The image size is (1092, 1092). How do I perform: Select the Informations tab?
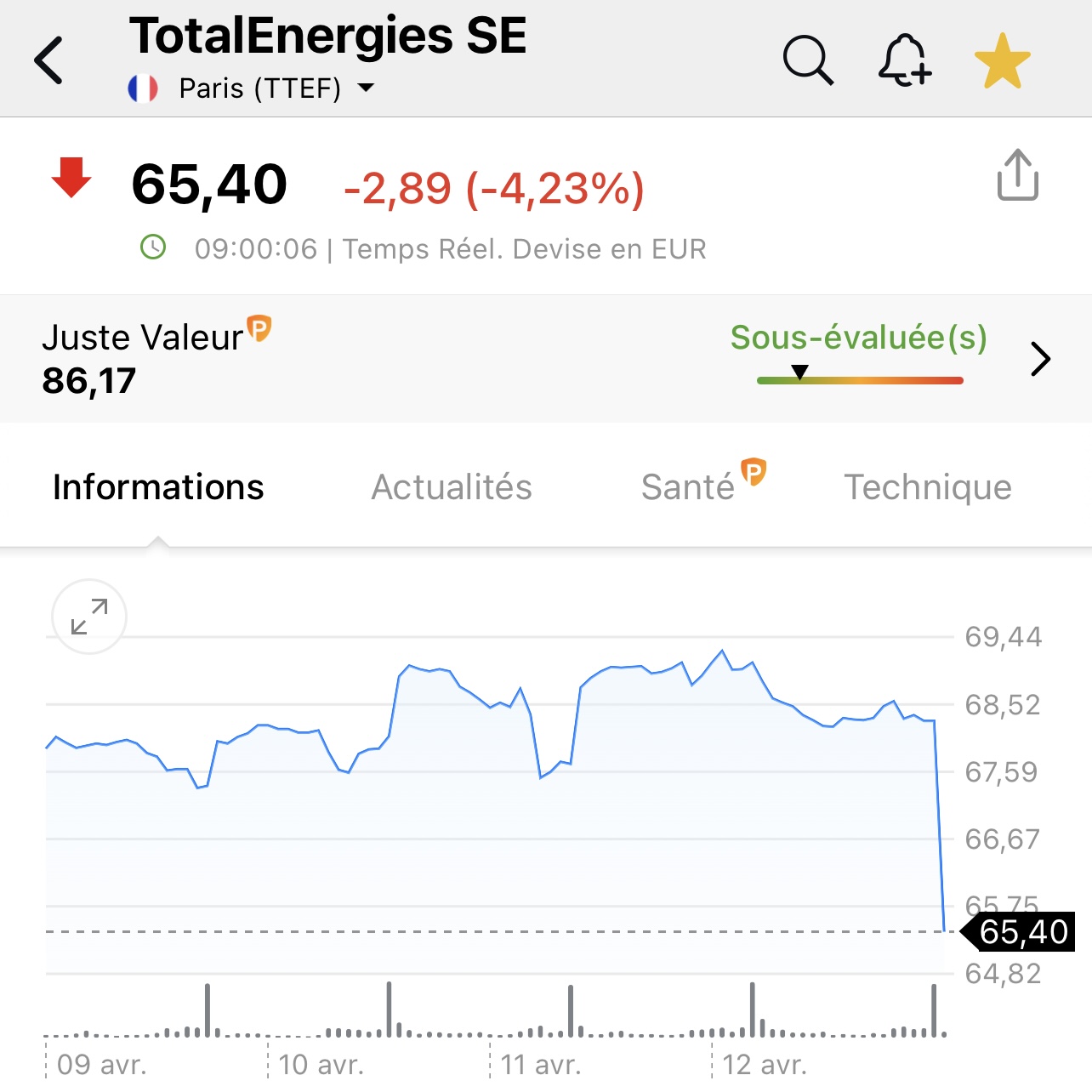pos(158,487)
